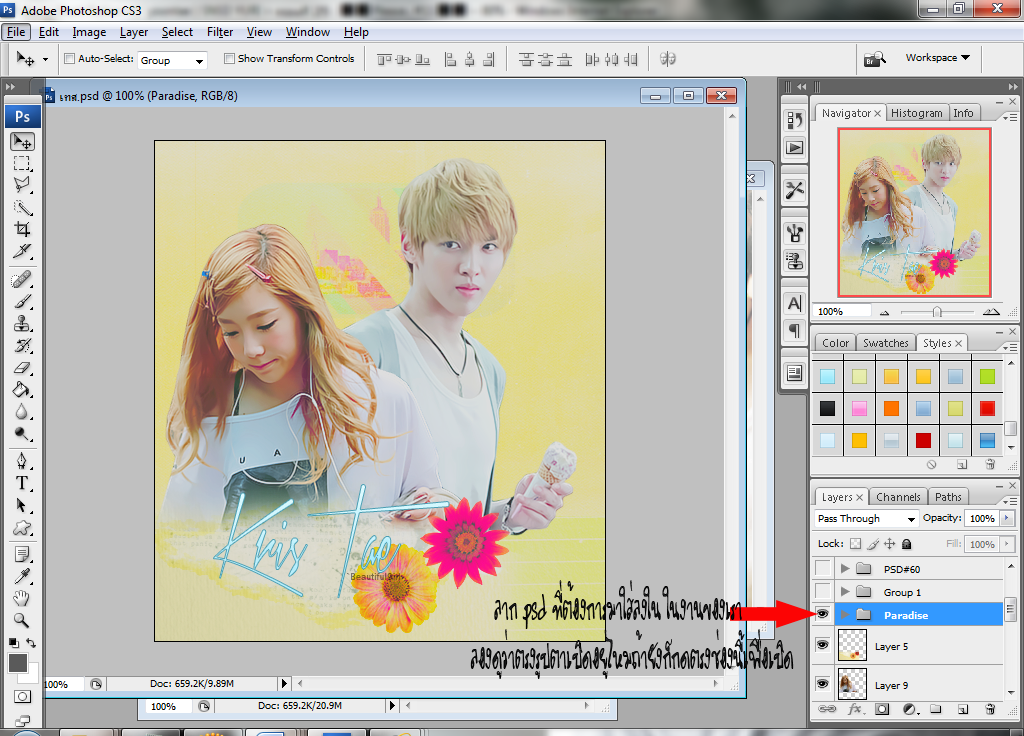Add a layer style via fx icon
The width and height of the screenshot is (1024, 736).
[855, 709]
